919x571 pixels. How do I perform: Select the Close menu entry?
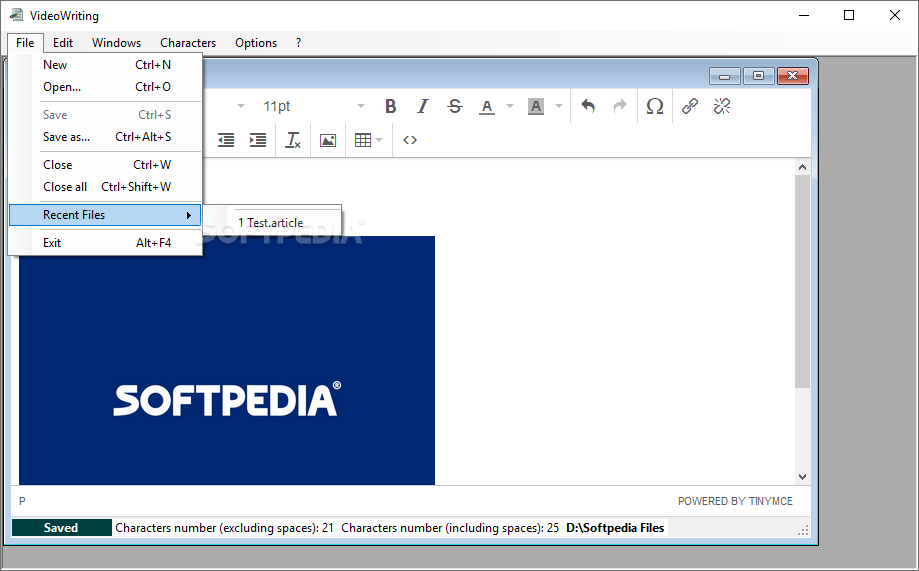105,165
